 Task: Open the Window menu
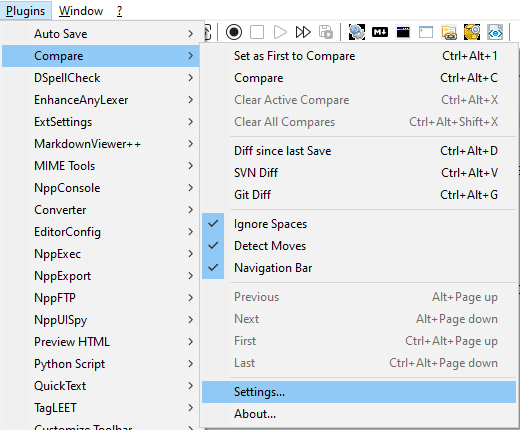pos(81,11)
